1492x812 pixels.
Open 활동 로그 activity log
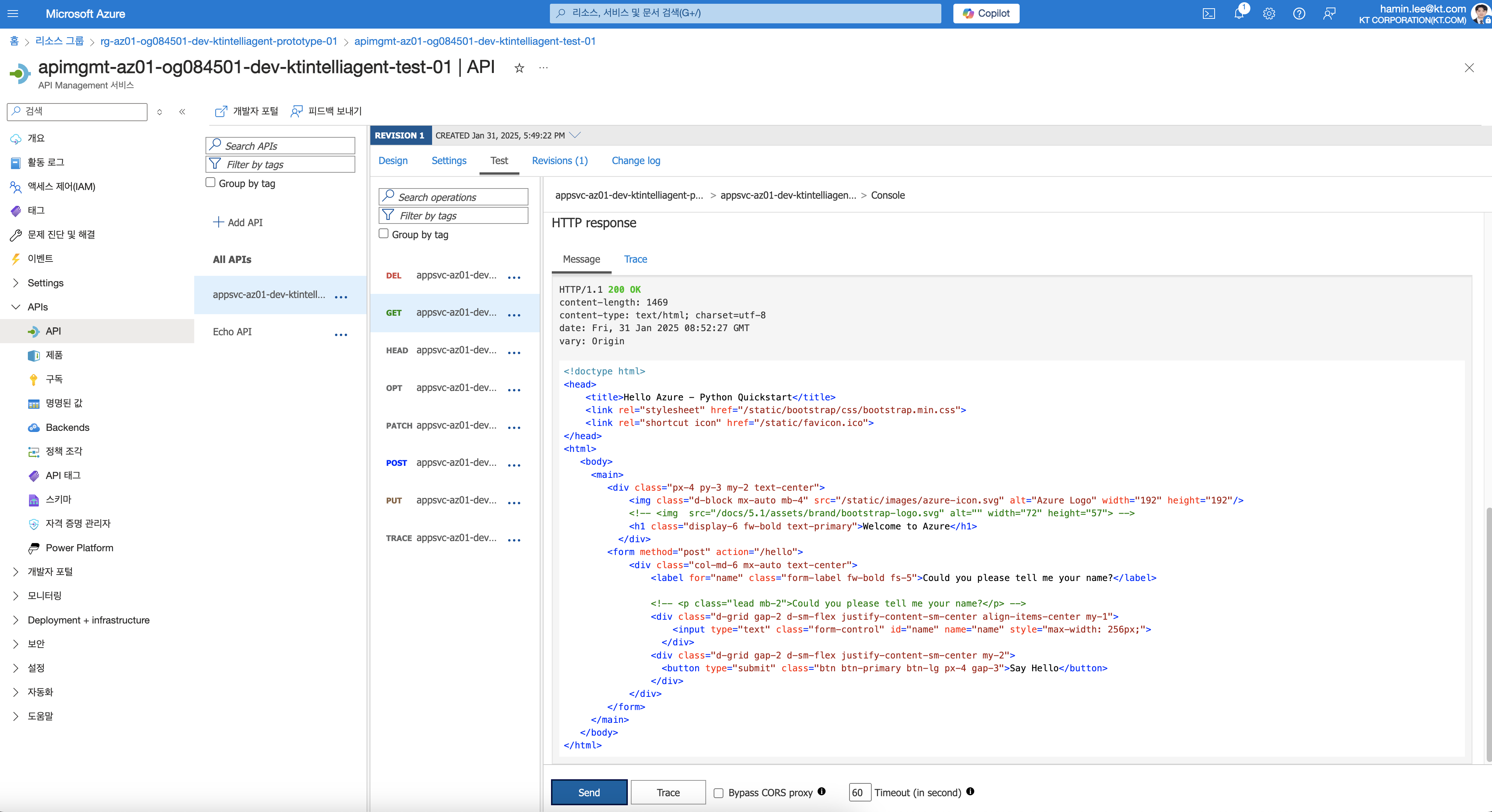tap(45, 162)
